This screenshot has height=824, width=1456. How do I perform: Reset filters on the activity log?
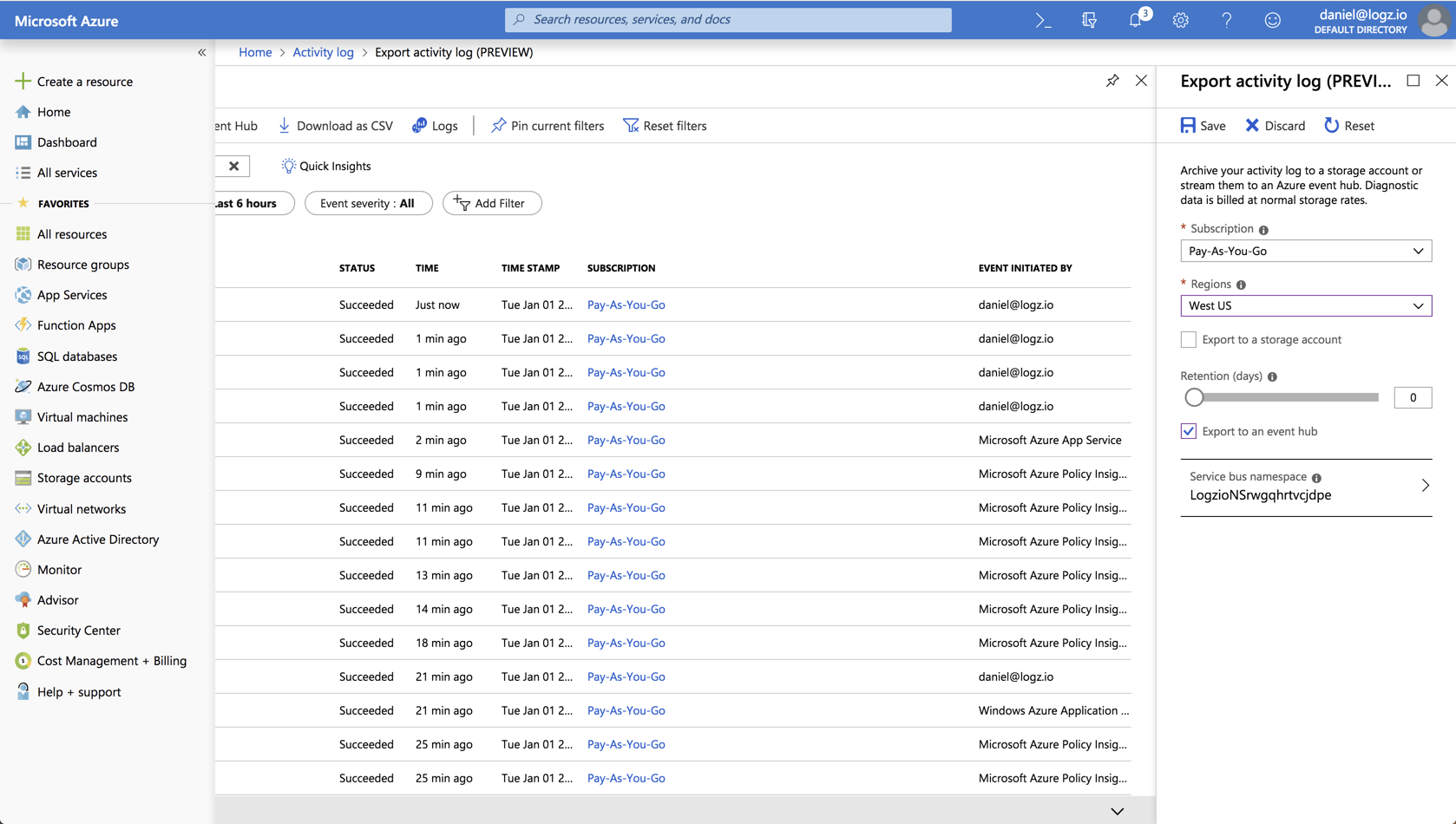click(x=665, y=126)
